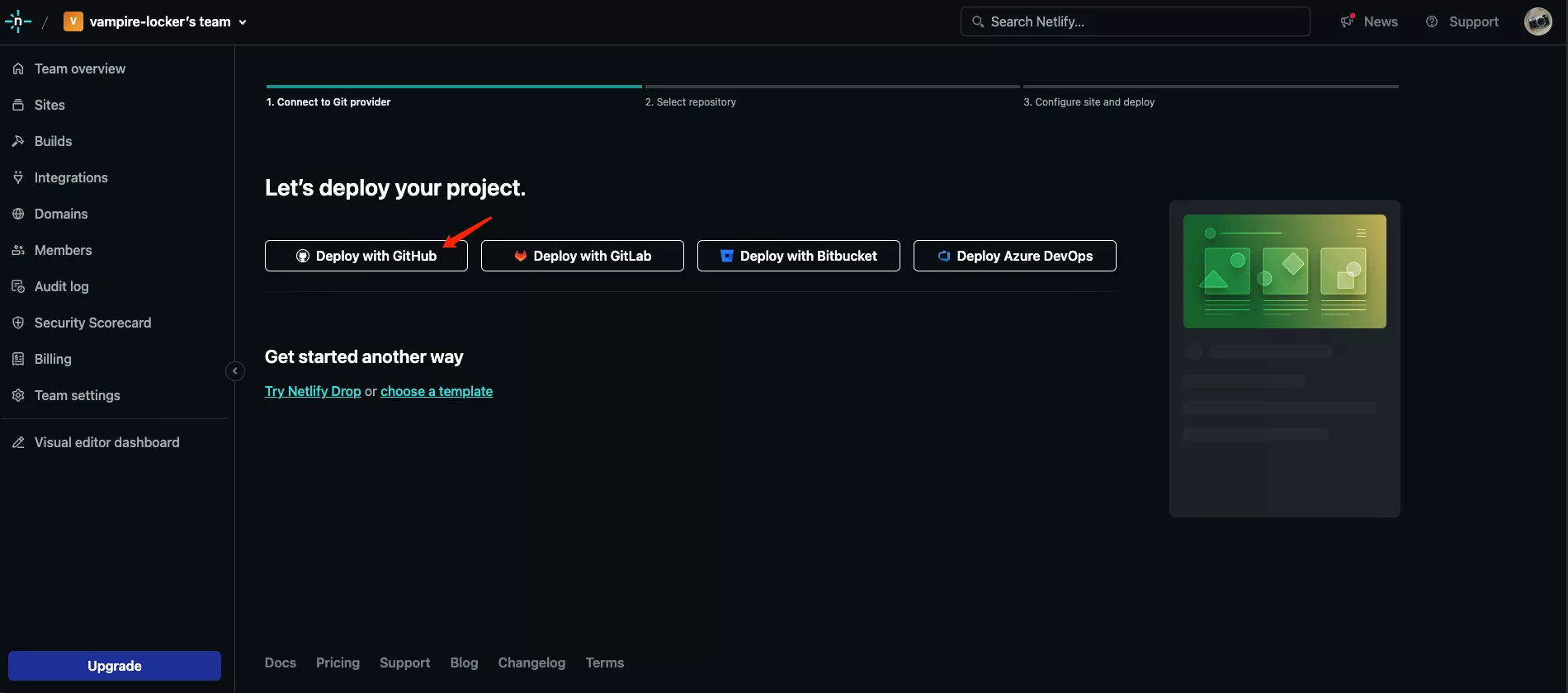Open Audit log from sidebar
1568x693 pixels.
point(61,286)
